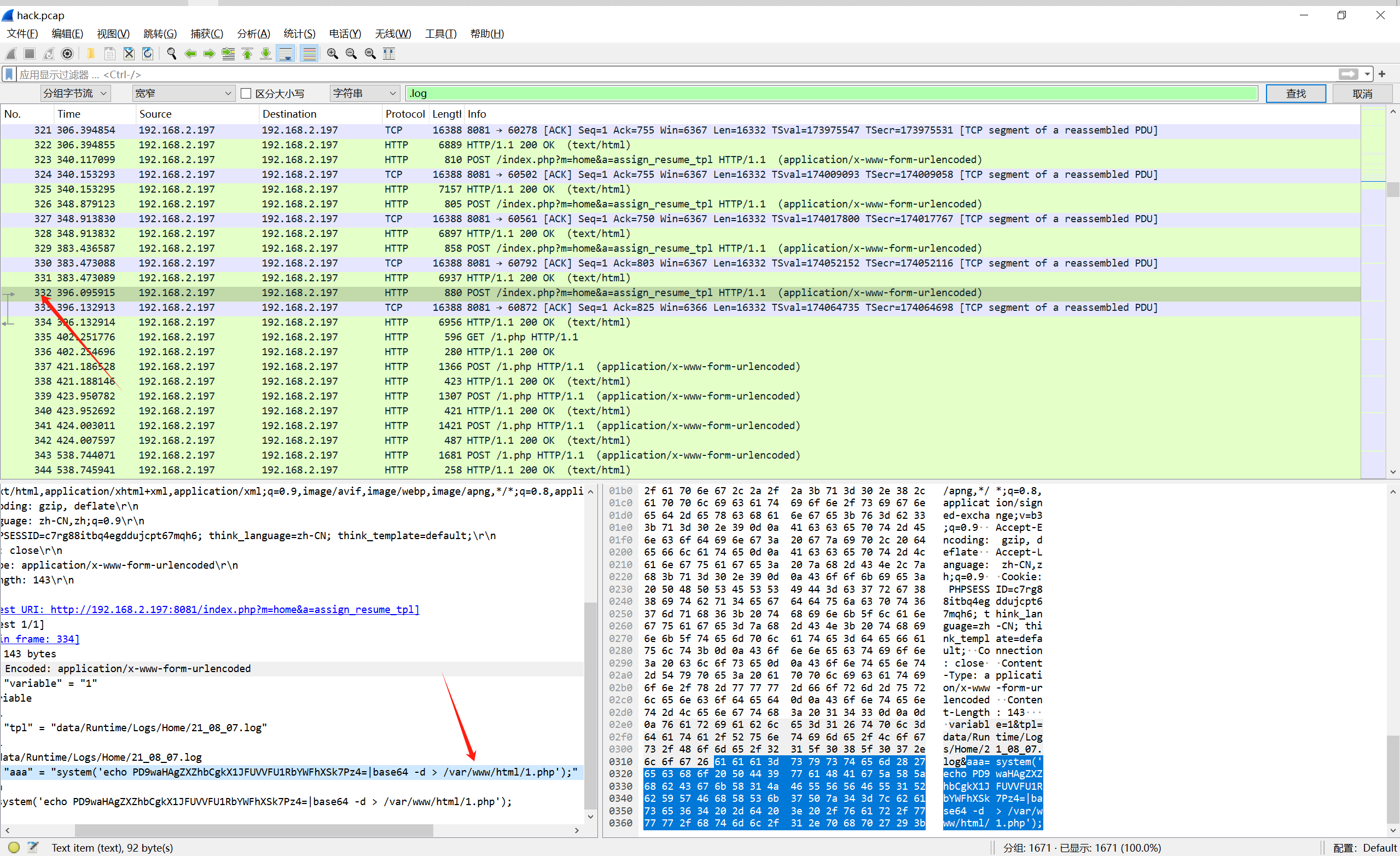Image resolution: width=1400 pixels, height=856 pixels.
Task: Toggle the colorize packet list button
Action: 309,54
